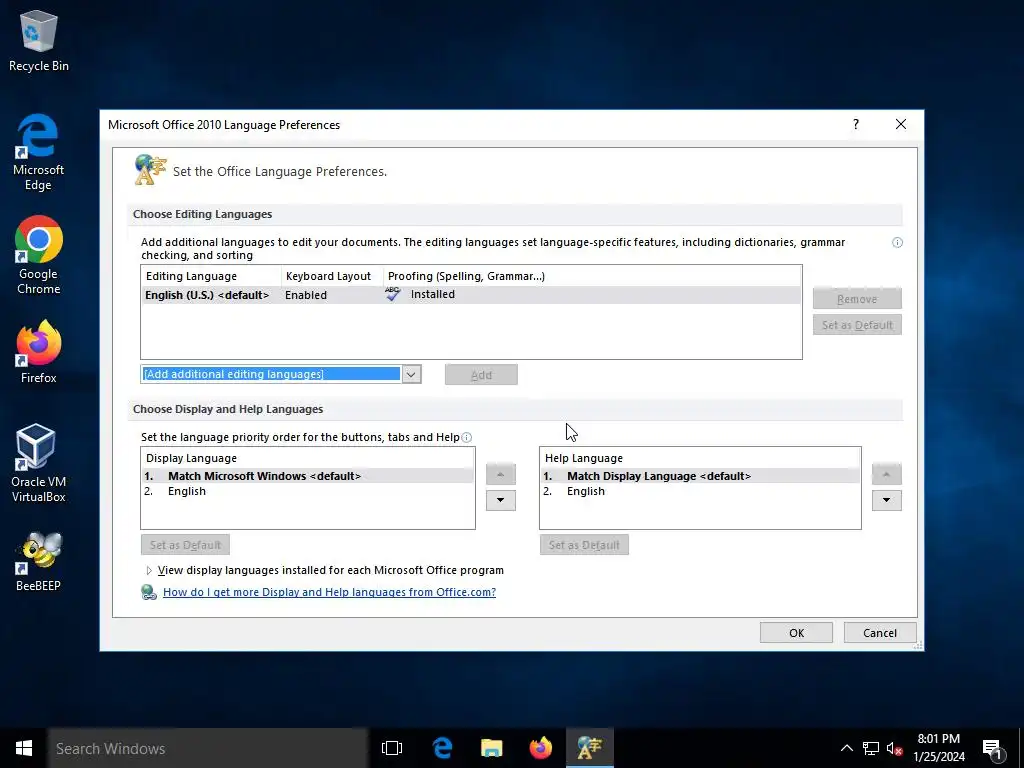The width and height of the screenshot is (1024, 768).
Task: Click the Help question mark in the title bar
Action: point(856,124)
